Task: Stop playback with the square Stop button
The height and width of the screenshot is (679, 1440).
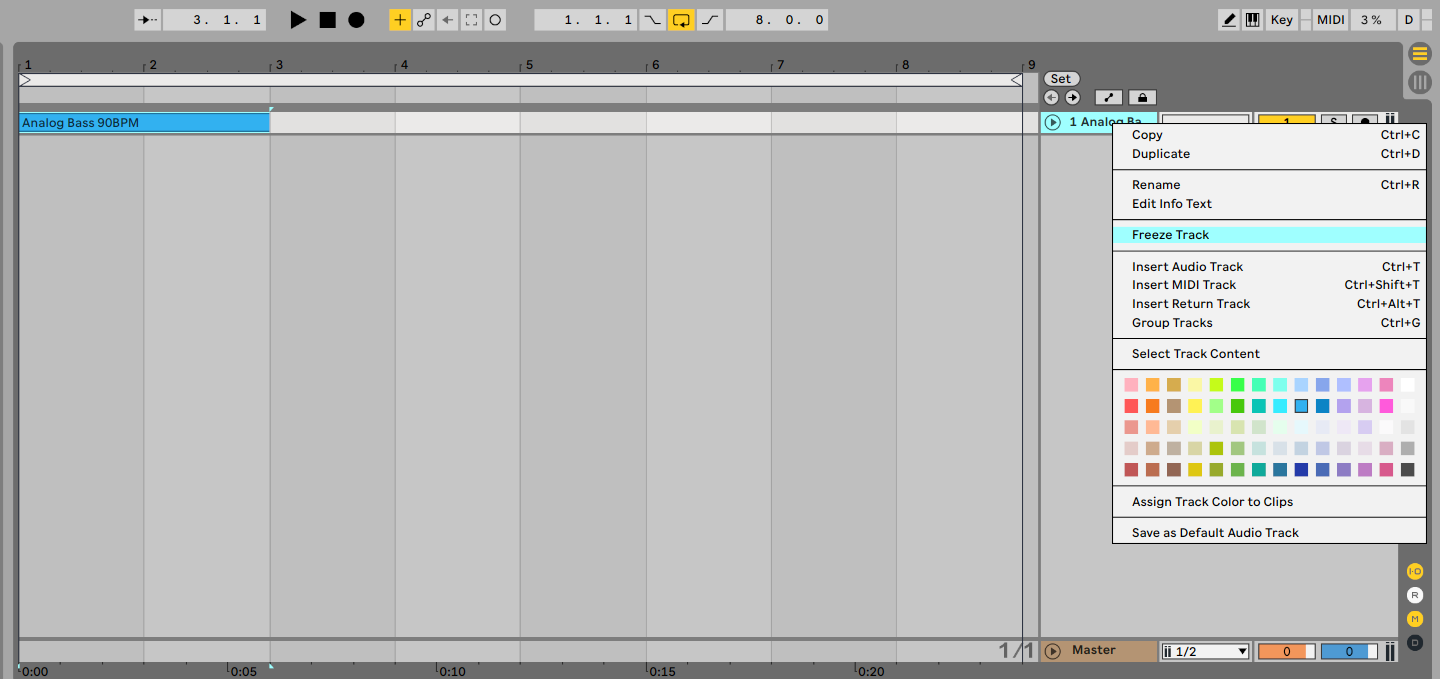Action: (x=327, y=20)
